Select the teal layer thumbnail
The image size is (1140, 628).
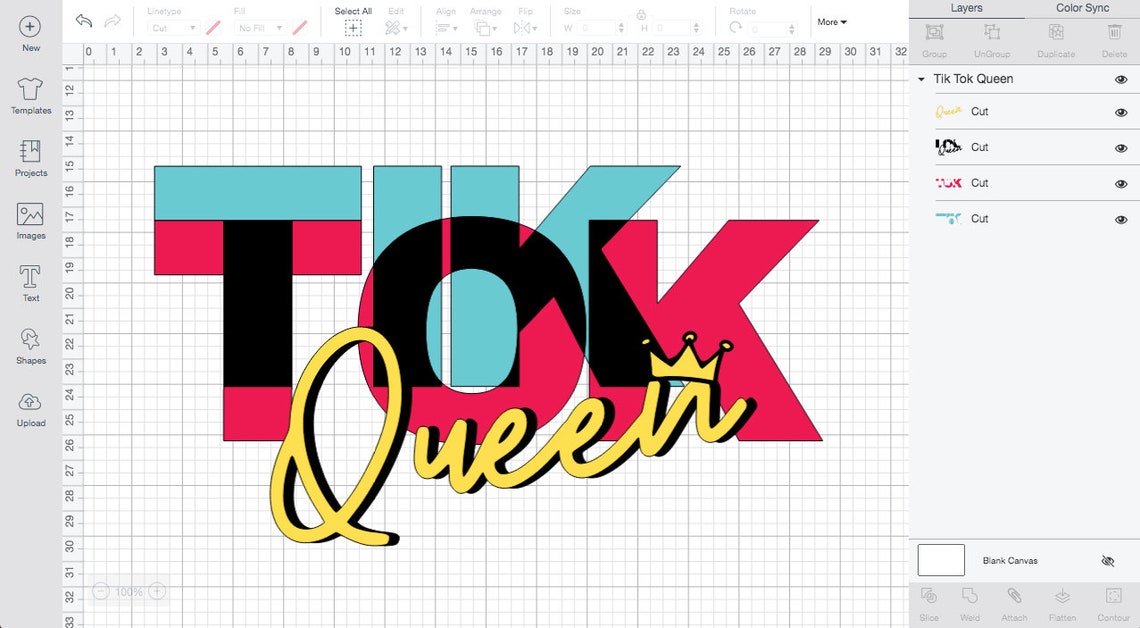[x=948, y=218]
